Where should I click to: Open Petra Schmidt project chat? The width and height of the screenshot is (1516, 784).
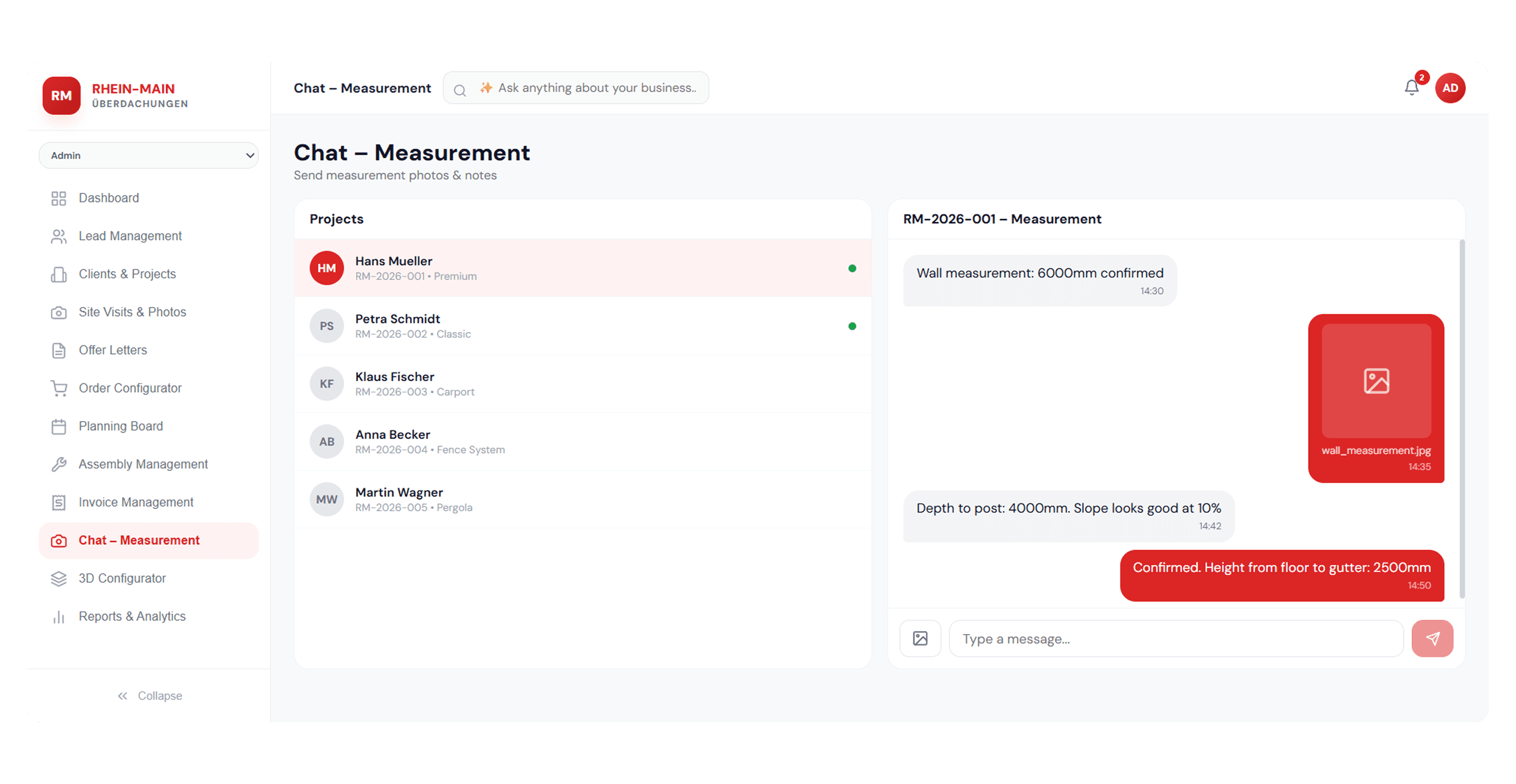583,326
